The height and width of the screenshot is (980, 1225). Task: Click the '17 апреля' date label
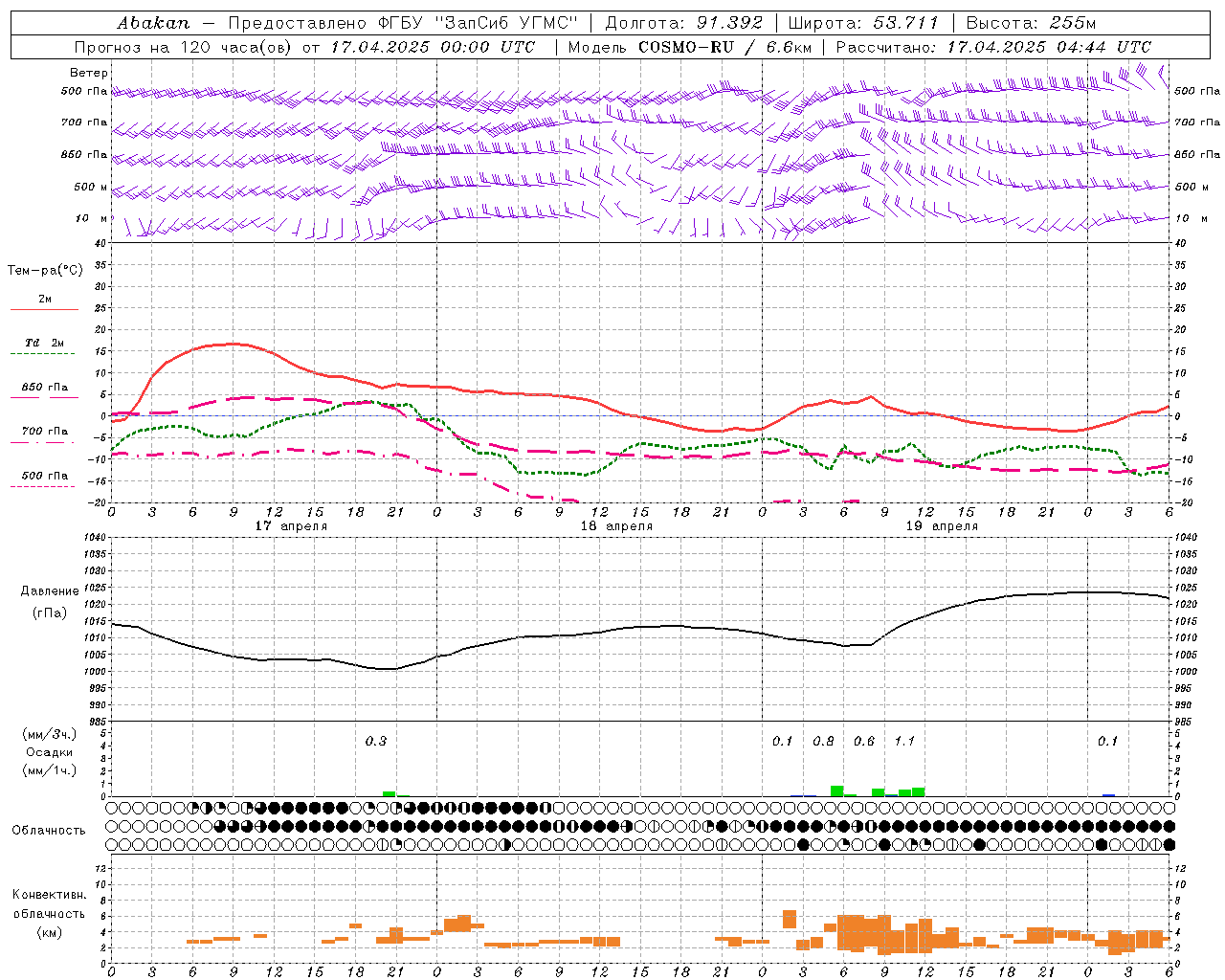pyautogui.click(x=291, y=526)
